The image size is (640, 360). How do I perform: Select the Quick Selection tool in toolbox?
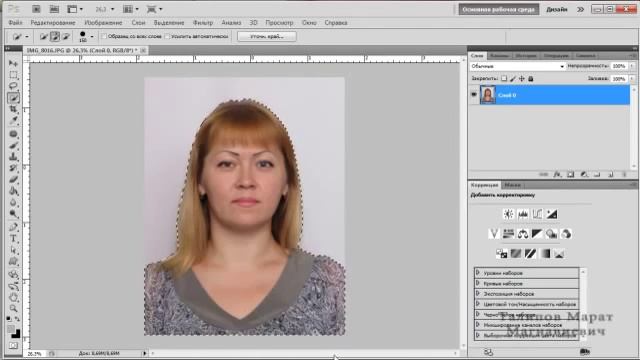click(13, 98)
